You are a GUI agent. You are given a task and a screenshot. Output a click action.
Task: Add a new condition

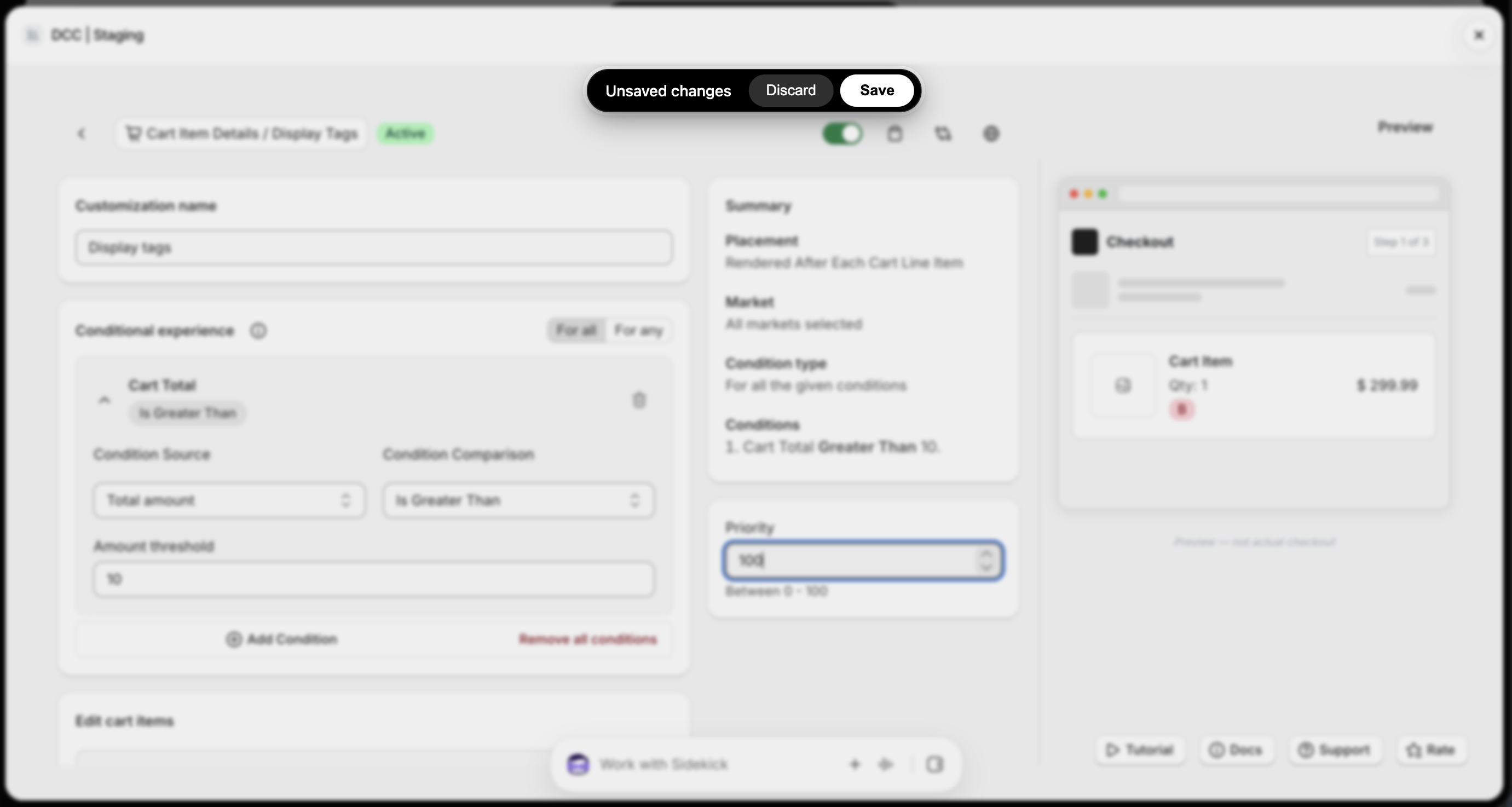[282, 639]
